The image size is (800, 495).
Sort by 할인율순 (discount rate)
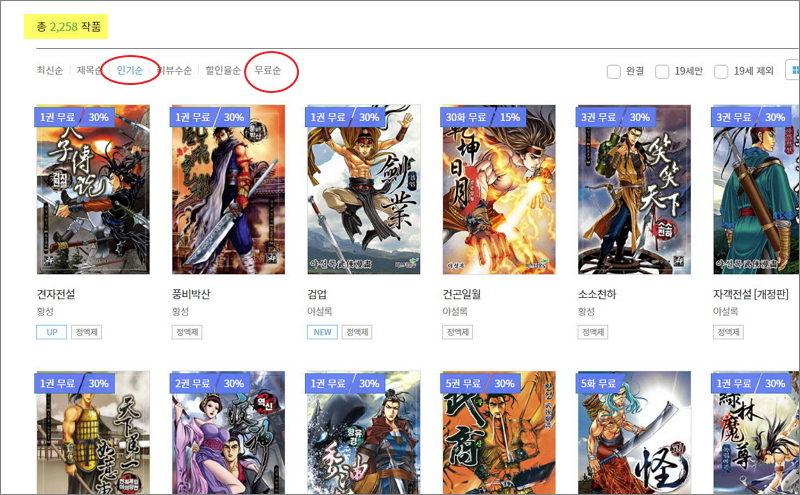[x=223, y=70]
